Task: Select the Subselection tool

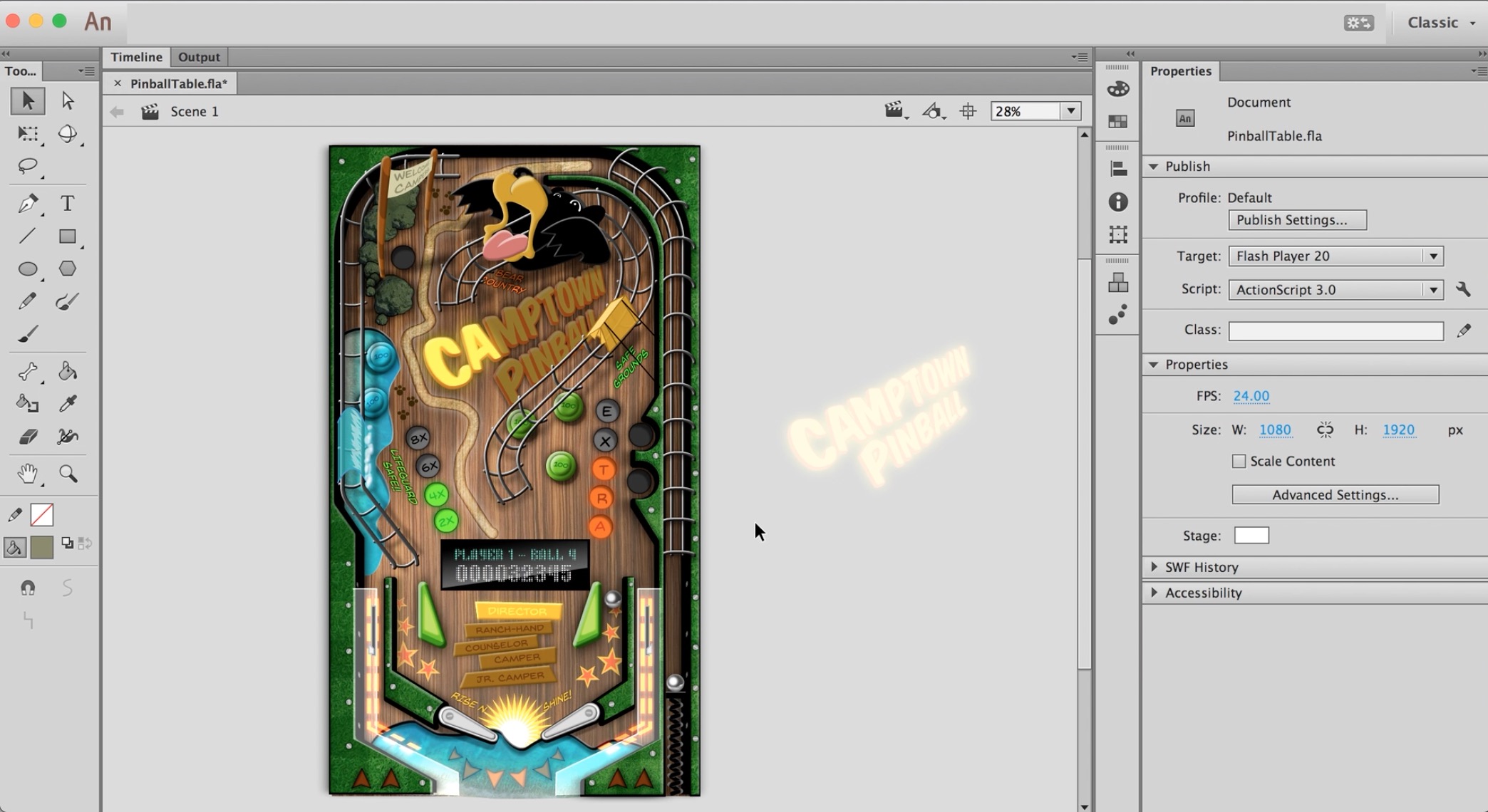Action: tap(68, 100)
